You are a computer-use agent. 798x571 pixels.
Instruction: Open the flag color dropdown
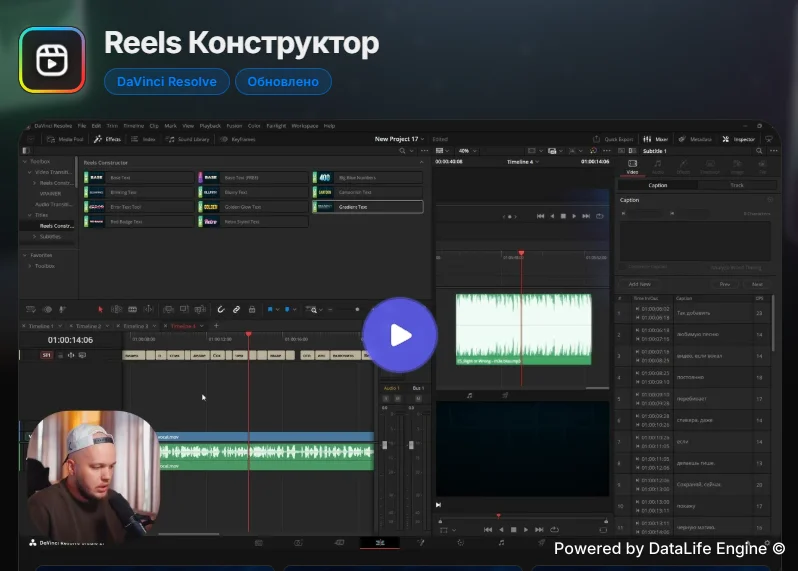tap(277, 309)
